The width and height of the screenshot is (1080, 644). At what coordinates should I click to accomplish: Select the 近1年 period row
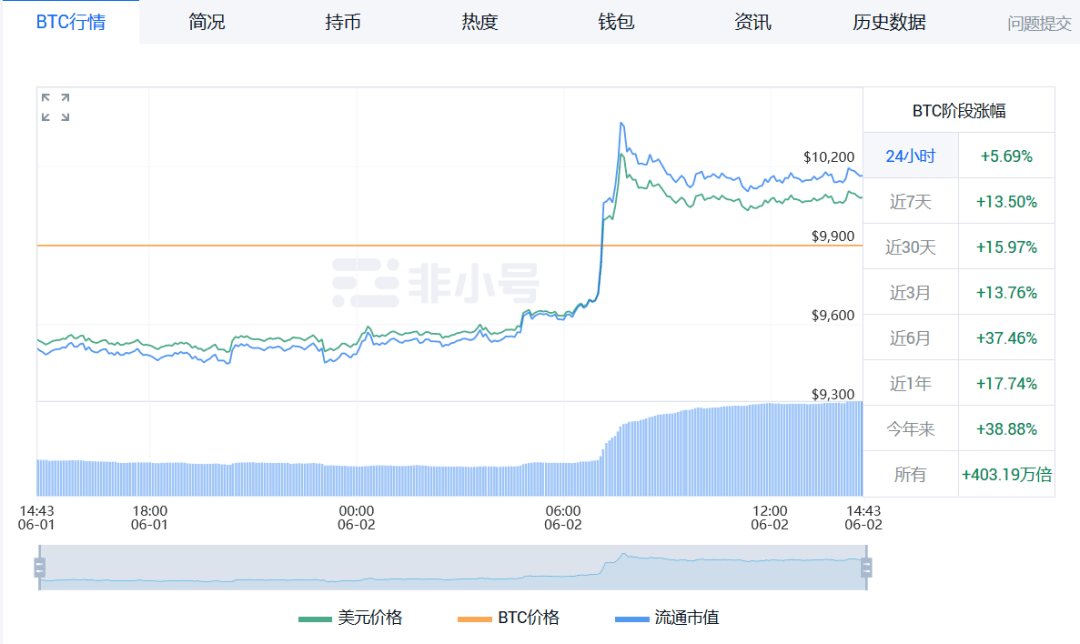pyautogui.click(x=911, y=383)
